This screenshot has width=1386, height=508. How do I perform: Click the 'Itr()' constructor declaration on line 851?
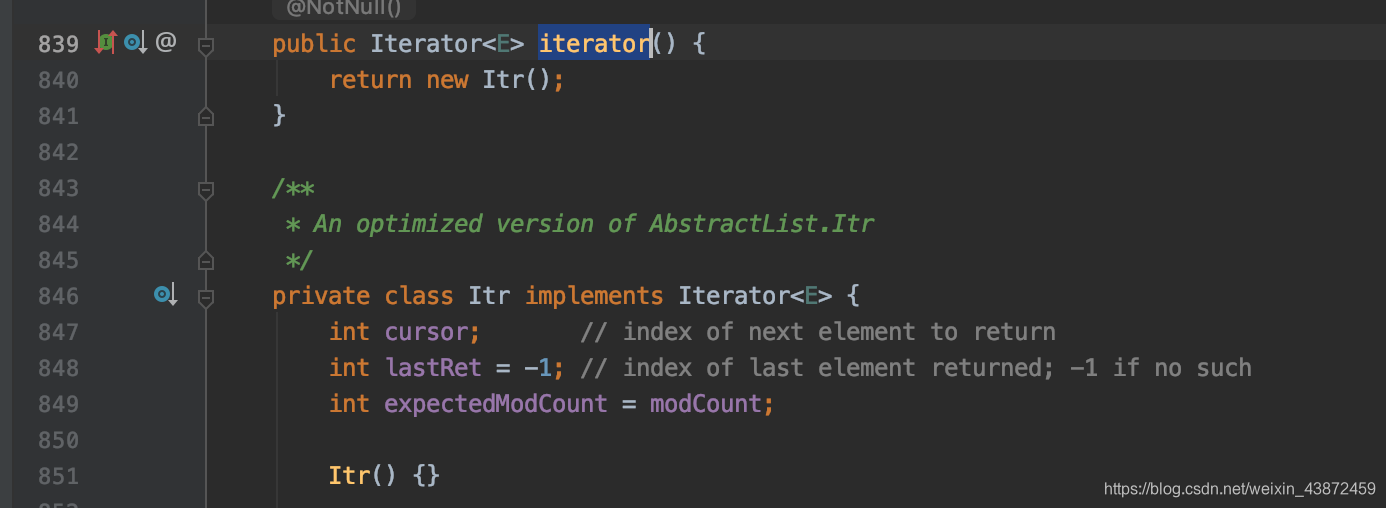tap(363, 476)
